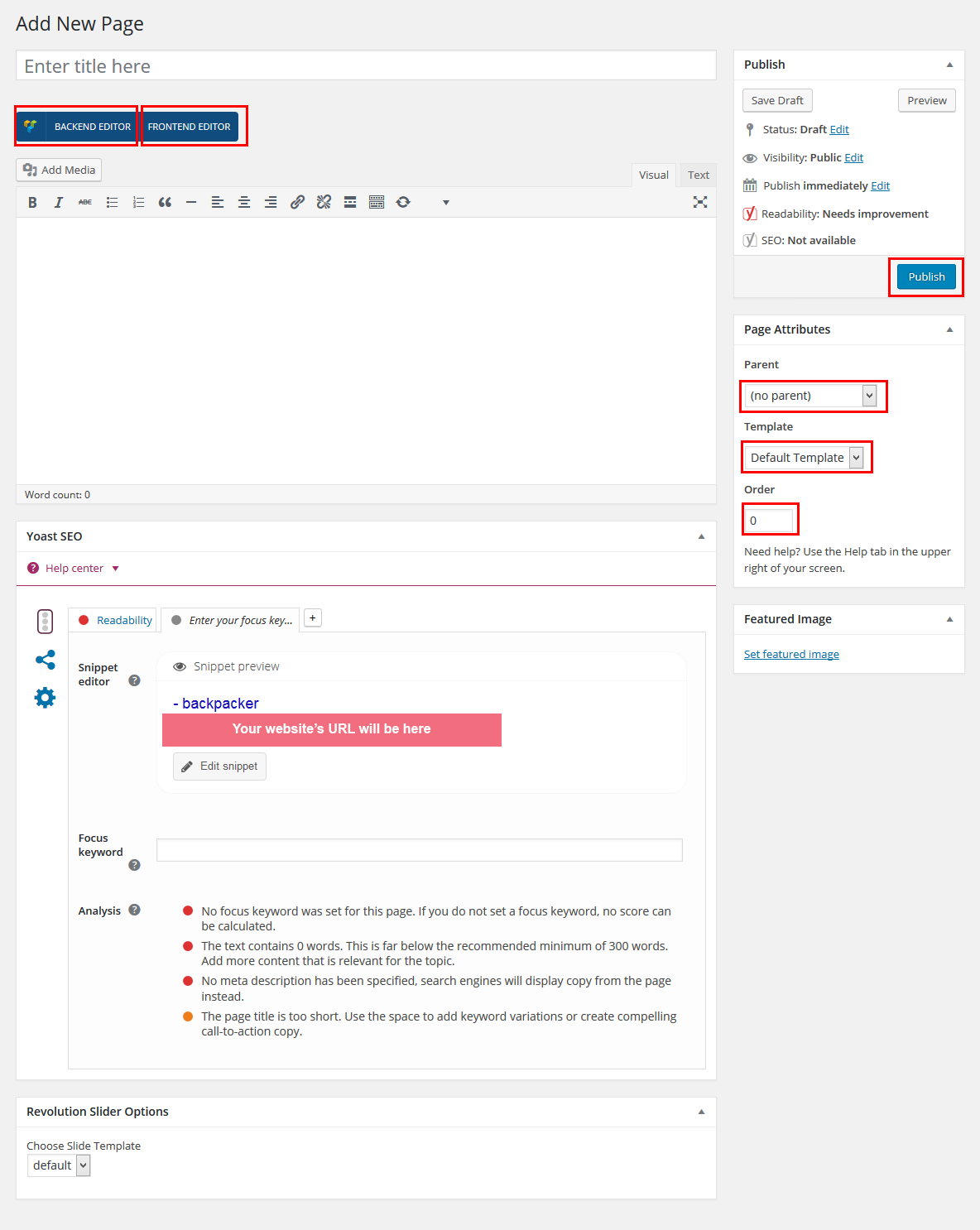980x1230 pixels.
Task: Open the Parent page dropdown
Action: tap(812, 396)
